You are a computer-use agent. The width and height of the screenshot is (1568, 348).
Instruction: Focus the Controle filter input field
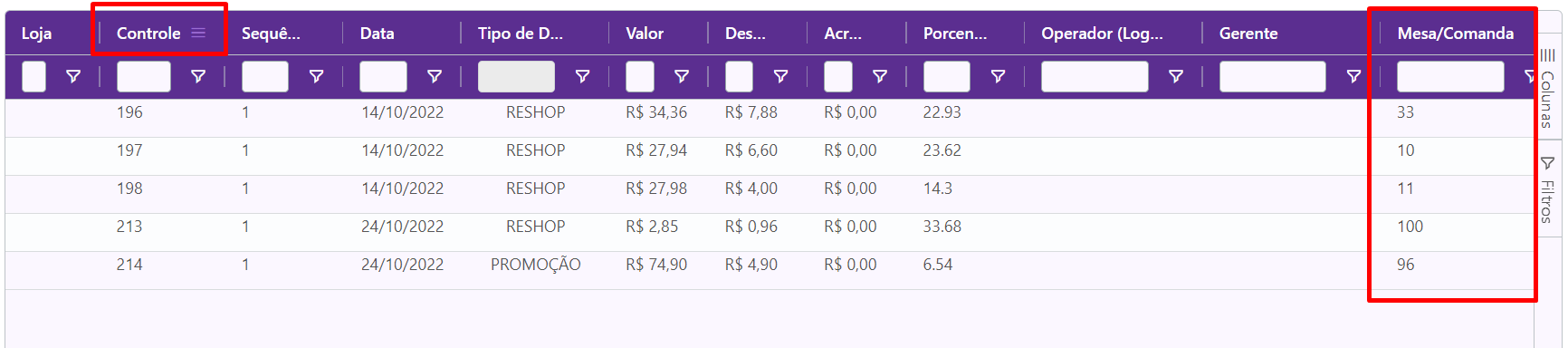tap(144, 76)
